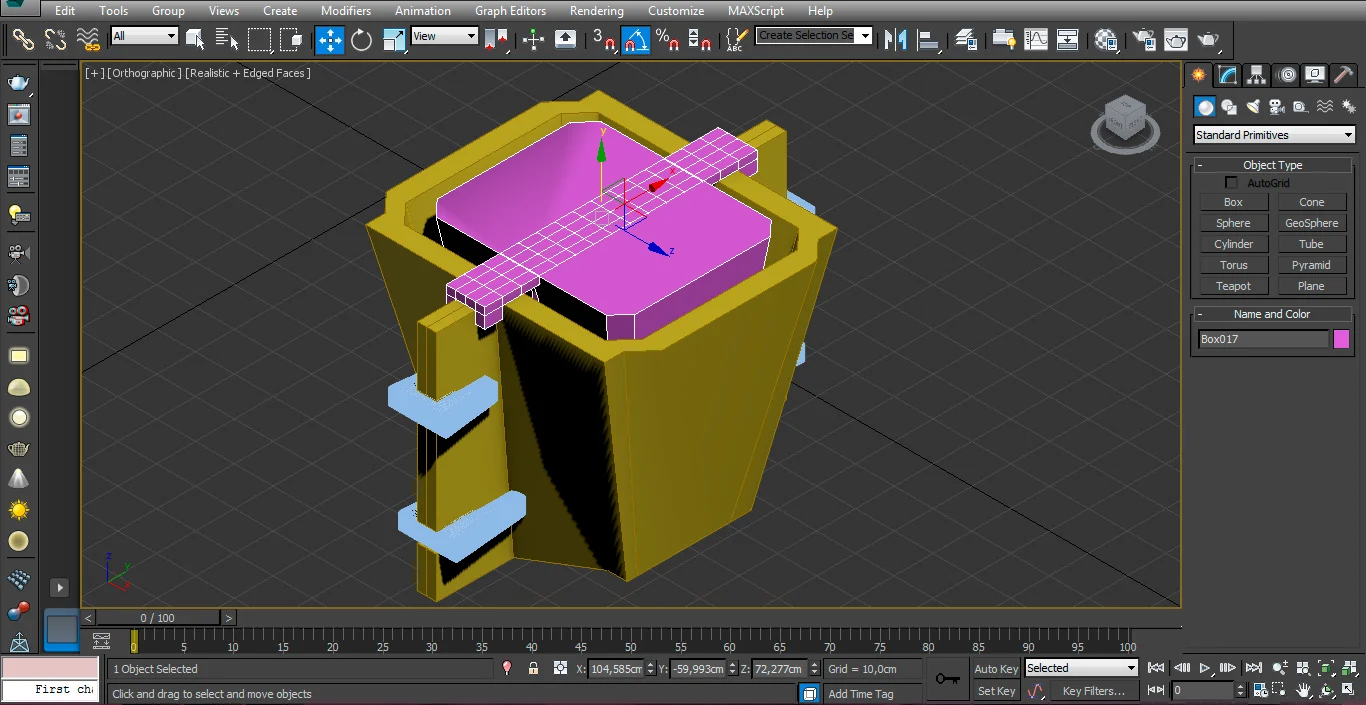Toggle Angle Snap
1366x705 pixels.
click(635, 40)
